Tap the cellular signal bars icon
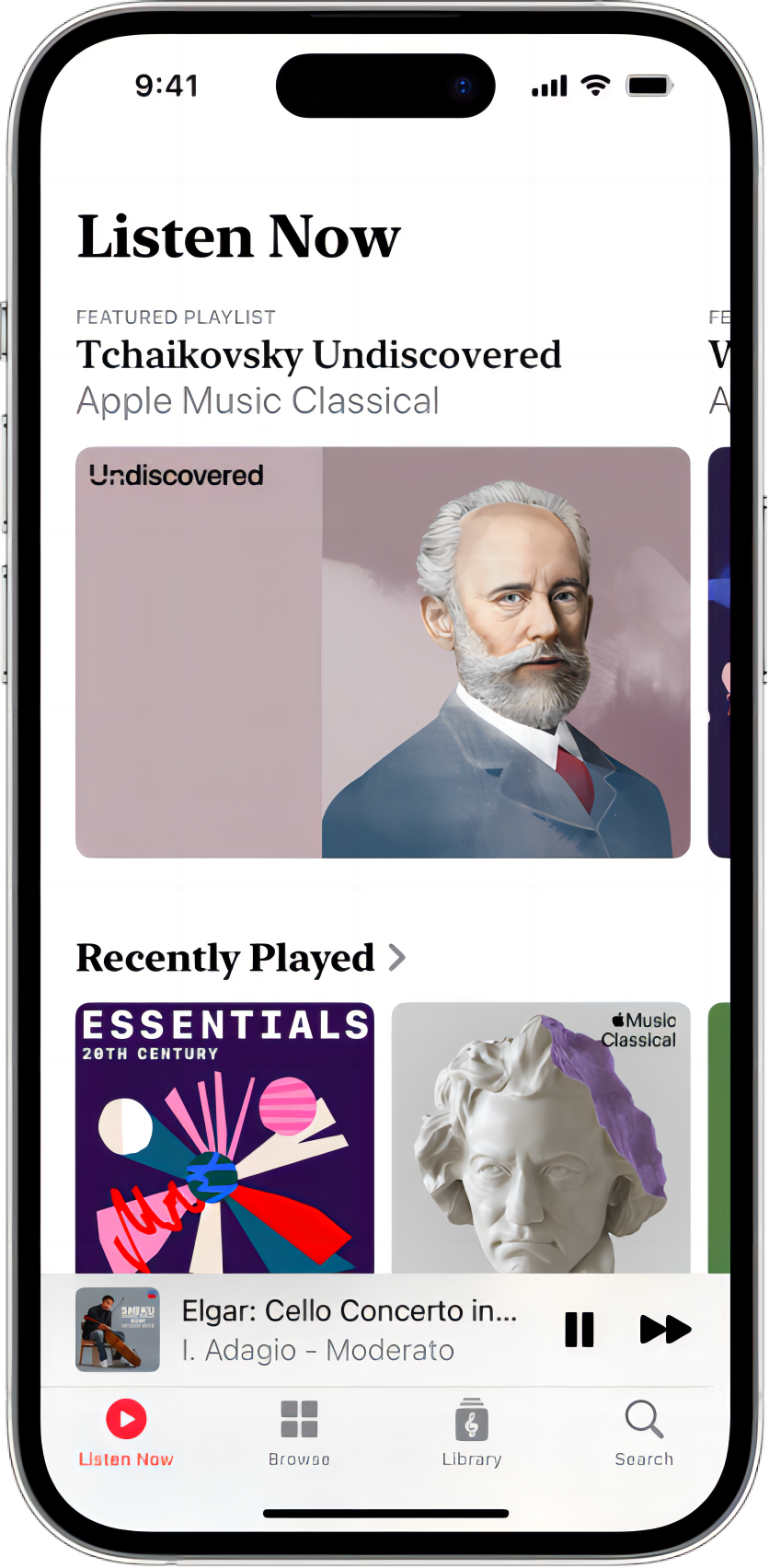769x1568 pixels. pyautogui.click(x=549, y=86)
